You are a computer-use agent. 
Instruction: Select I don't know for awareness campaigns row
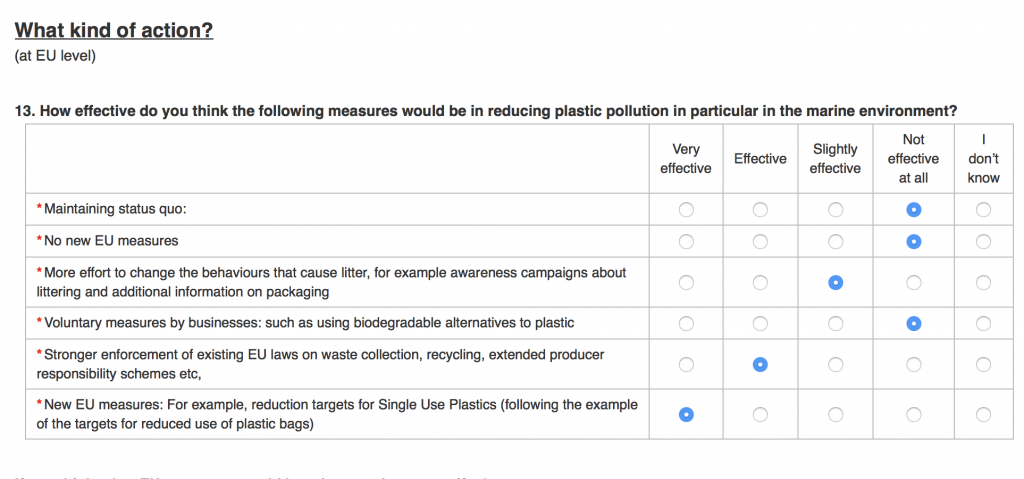pyautogui.click(x=983, y=282)
